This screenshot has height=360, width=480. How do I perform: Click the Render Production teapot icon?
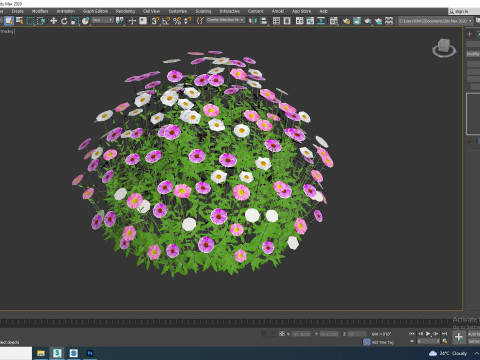click(x=368, y=21)
